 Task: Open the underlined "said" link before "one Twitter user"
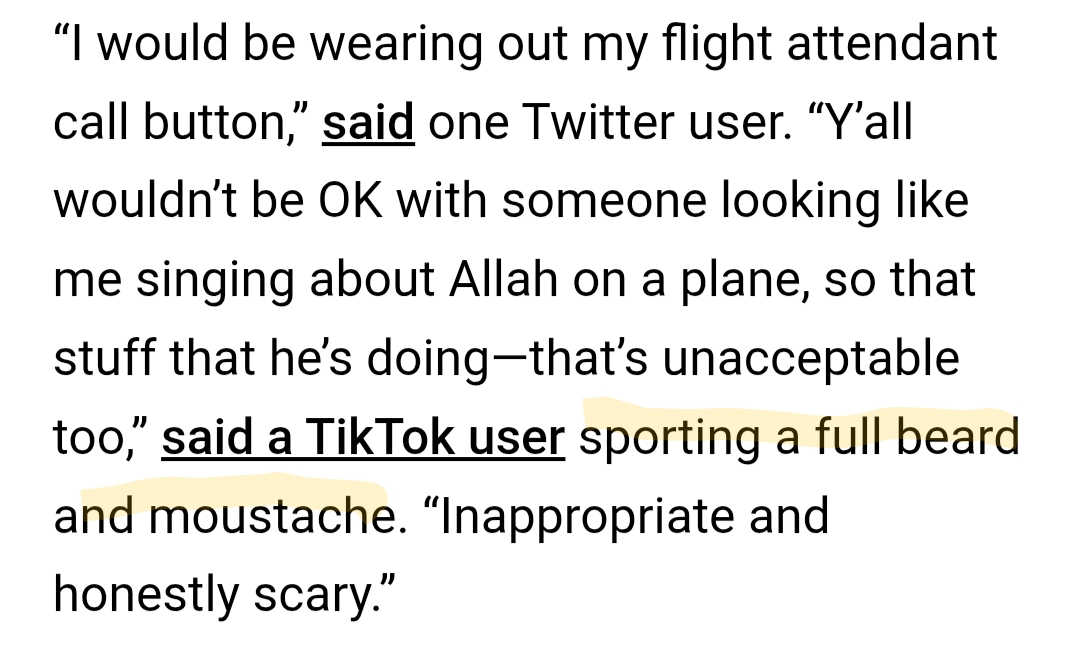[368, 123]
